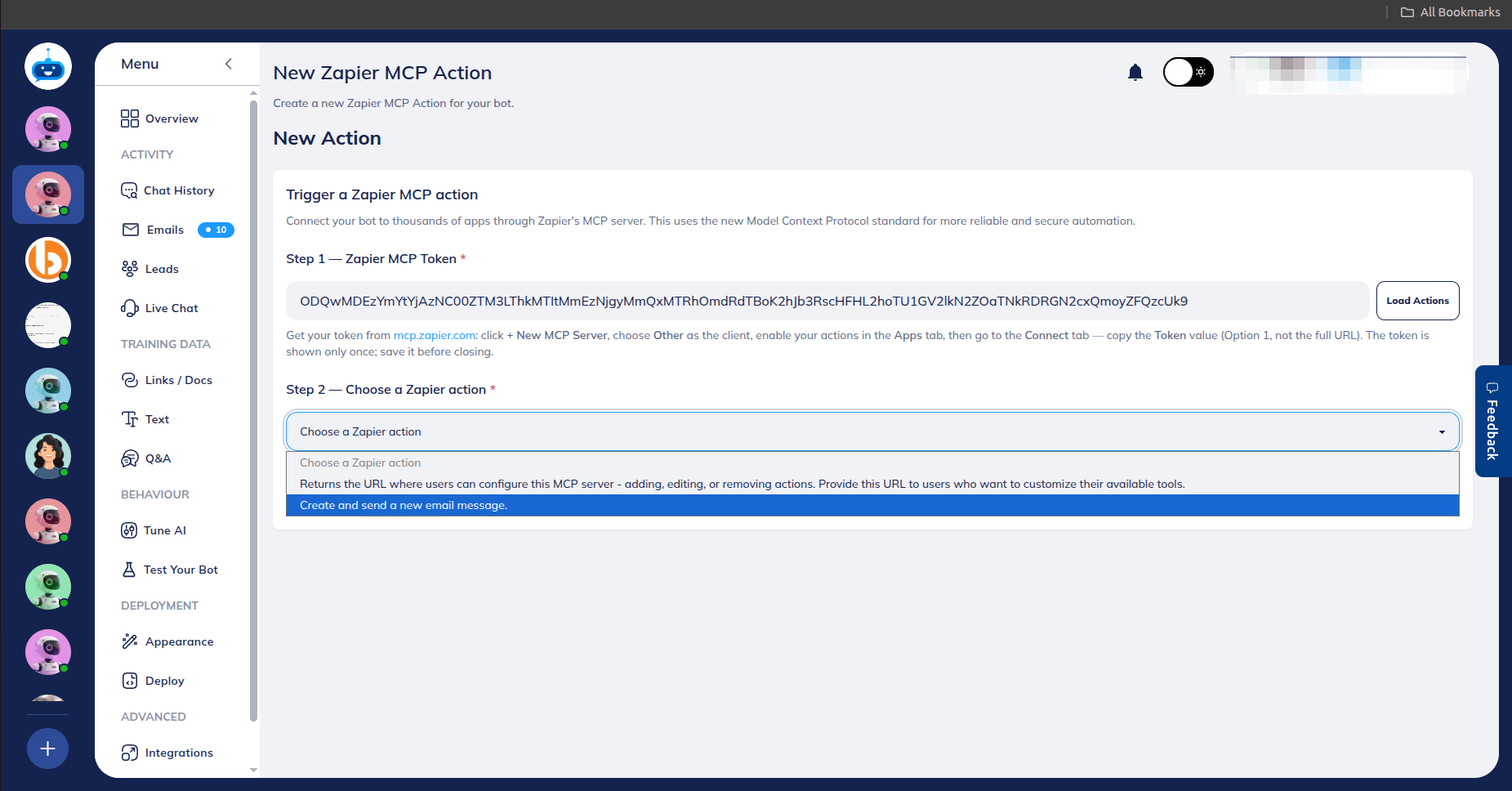Open Integrations in the menu

[x=179, y=753]
